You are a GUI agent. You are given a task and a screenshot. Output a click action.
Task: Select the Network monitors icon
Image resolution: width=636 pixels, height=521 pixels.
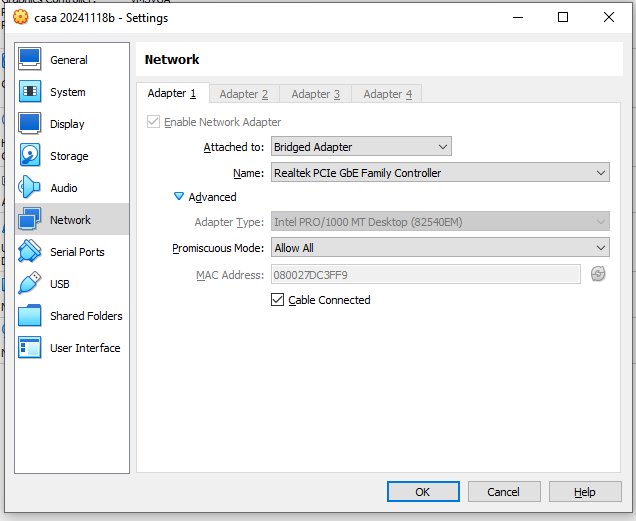point(30,219)
